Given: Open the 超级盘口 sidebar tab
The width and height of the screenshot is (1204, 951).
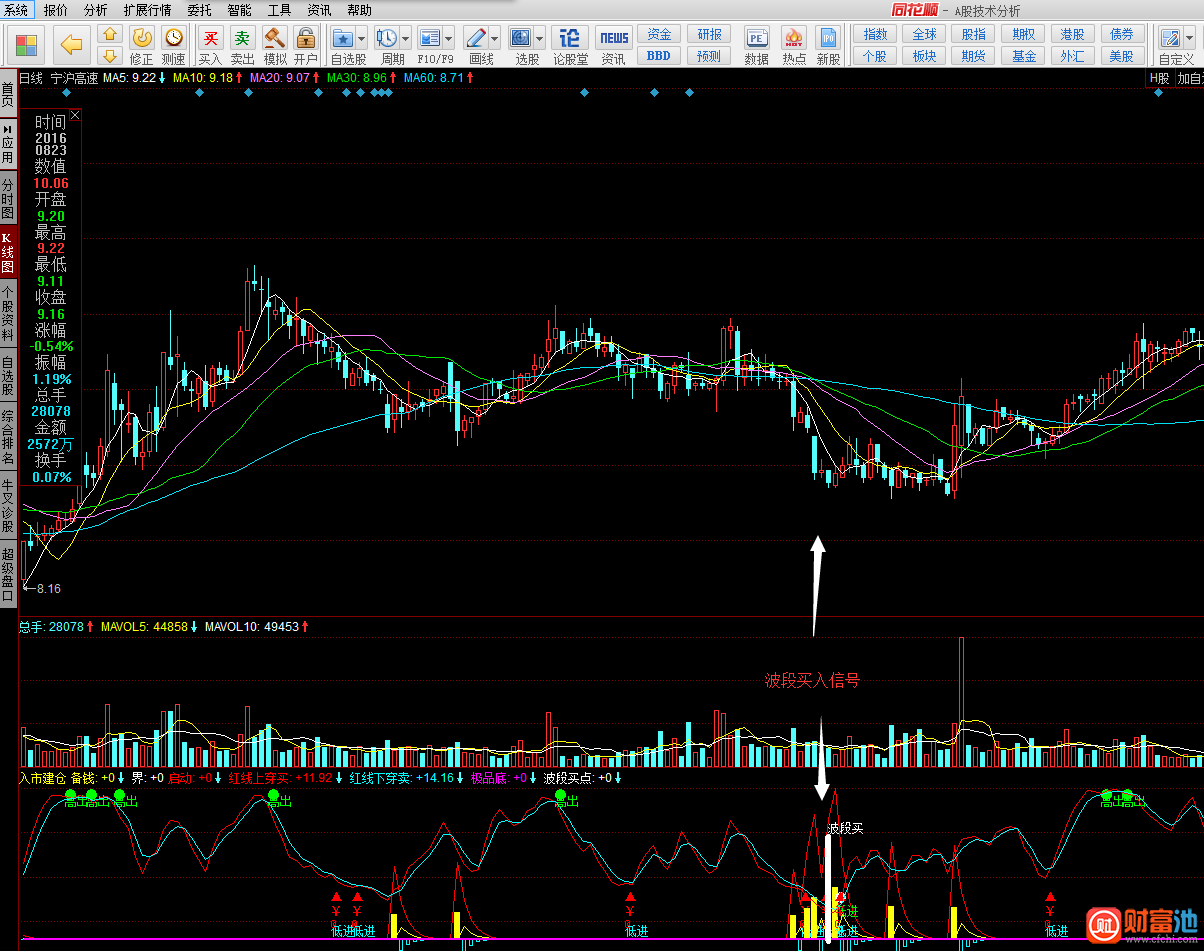Looking at the screenshot, I should [x=8, y=574].
